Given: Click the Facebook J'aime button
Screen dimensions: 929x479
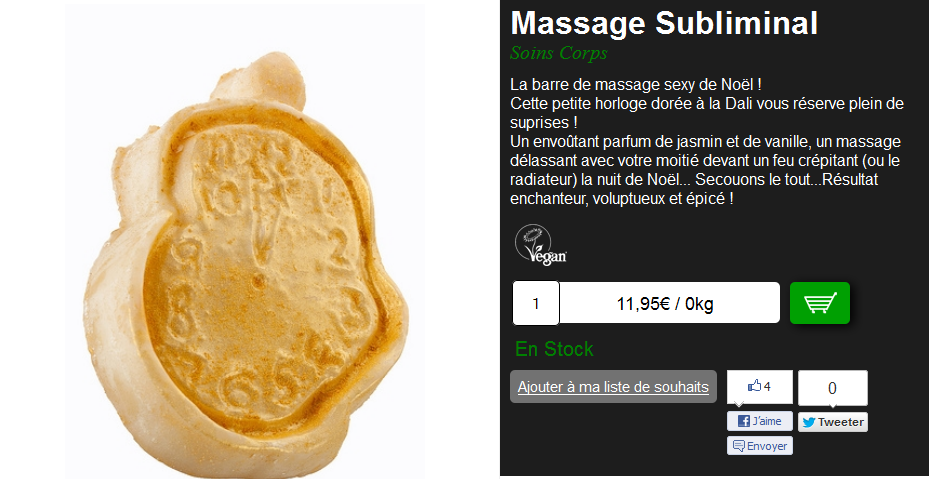Looking at the screenshot, I should click(760, 421).
